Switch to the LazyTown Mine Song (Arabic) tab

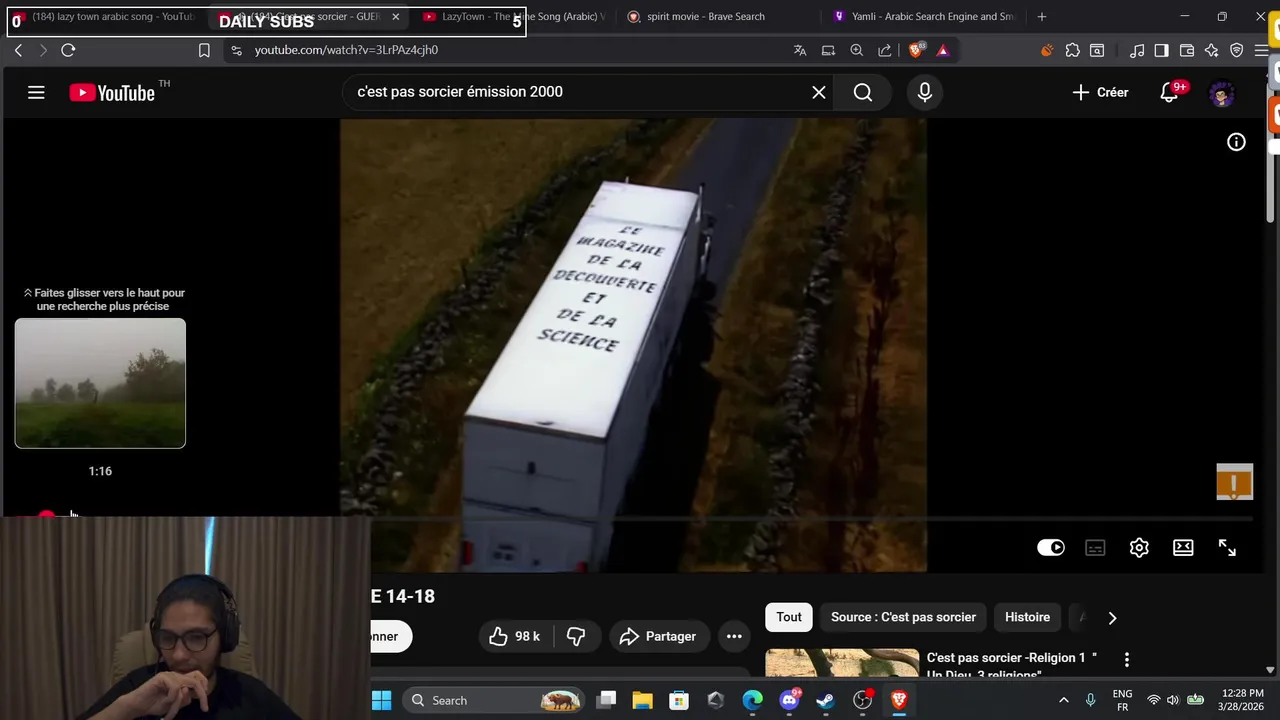tap(514, 17)
